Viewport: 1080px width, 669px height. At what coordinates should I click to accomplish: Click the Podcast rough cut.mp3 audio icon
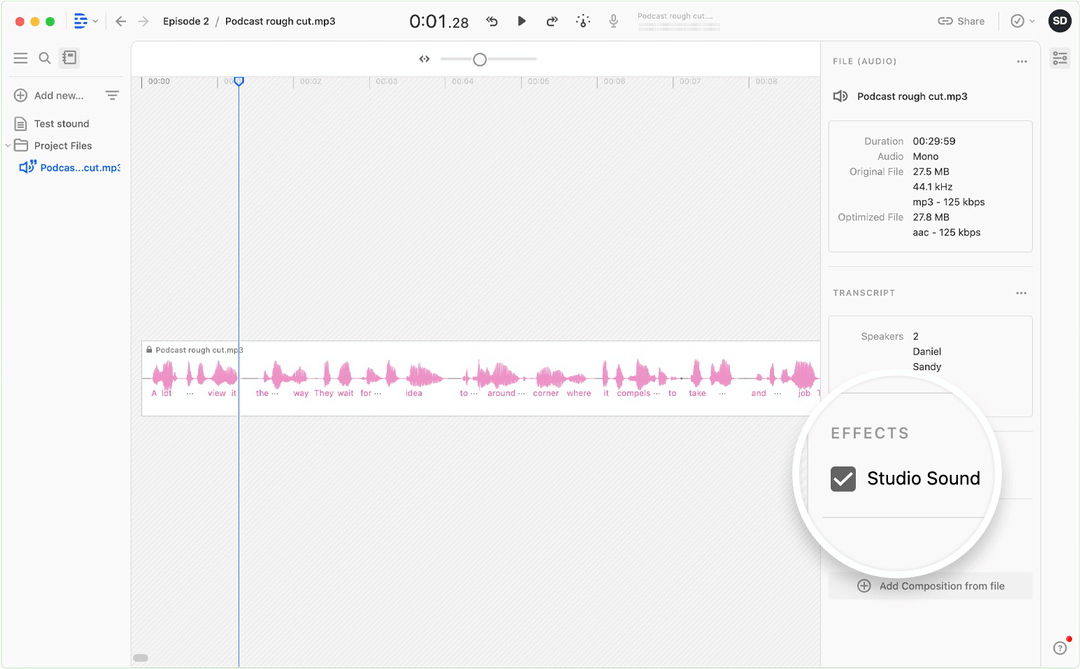(x=839, y=96)
